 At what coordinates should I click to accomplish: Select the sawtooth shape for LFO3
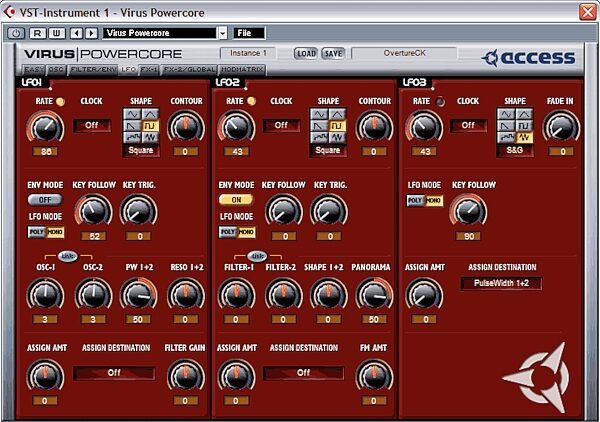click(x=506, y=125)
